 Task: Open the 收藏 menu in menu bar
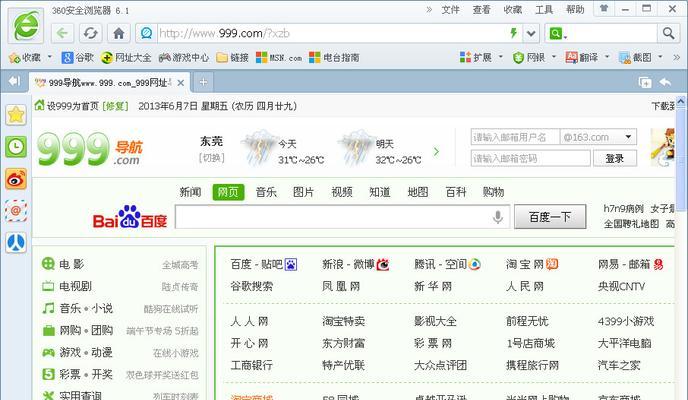click(512, 10)
